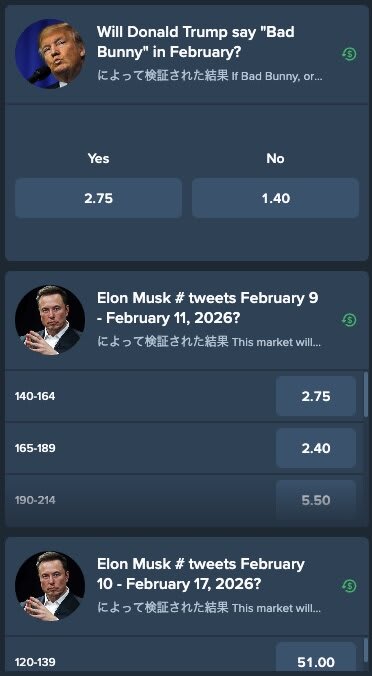Select No odds 1.40 for Bad Bunny
The width and height of the screenshot is (372, 676).
pyautogui.click(x=275, y=198)
